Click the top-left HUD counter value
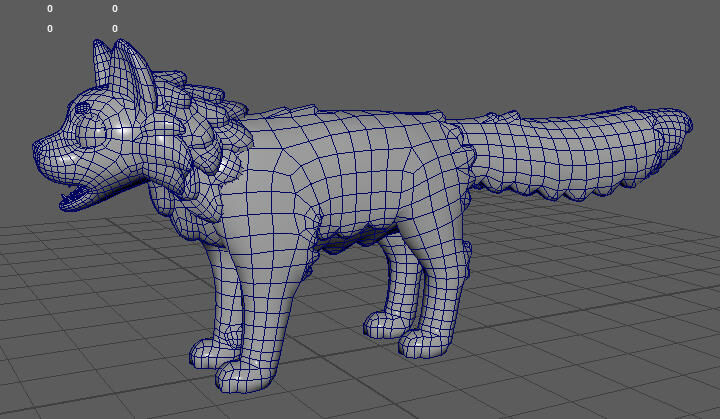Viewport: 720px width, 419px height. (x=50, y=8)
